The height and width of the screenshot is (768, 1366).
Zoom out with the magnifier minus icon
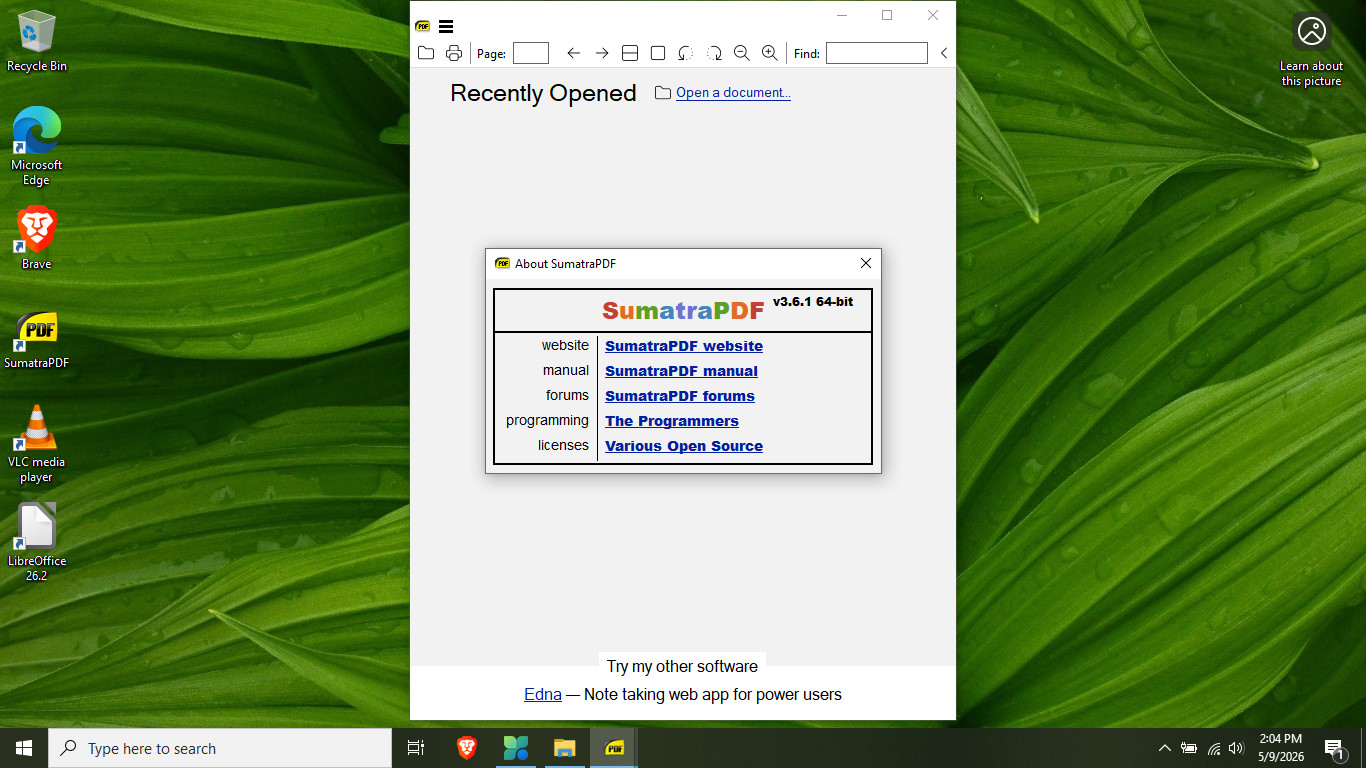coord(742,53)
